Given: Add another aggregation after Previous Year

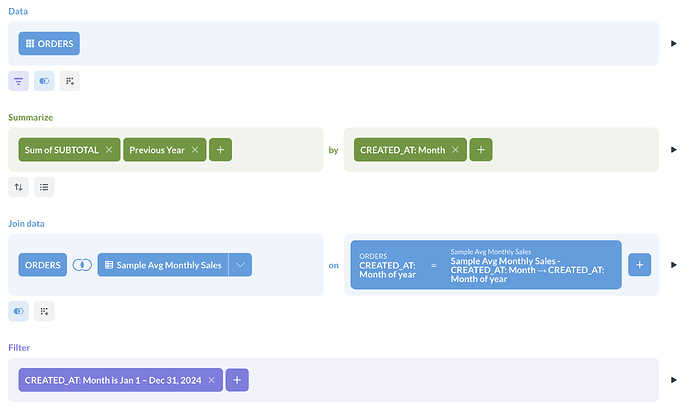Looking at the screenshot, I should pos(221,150).
